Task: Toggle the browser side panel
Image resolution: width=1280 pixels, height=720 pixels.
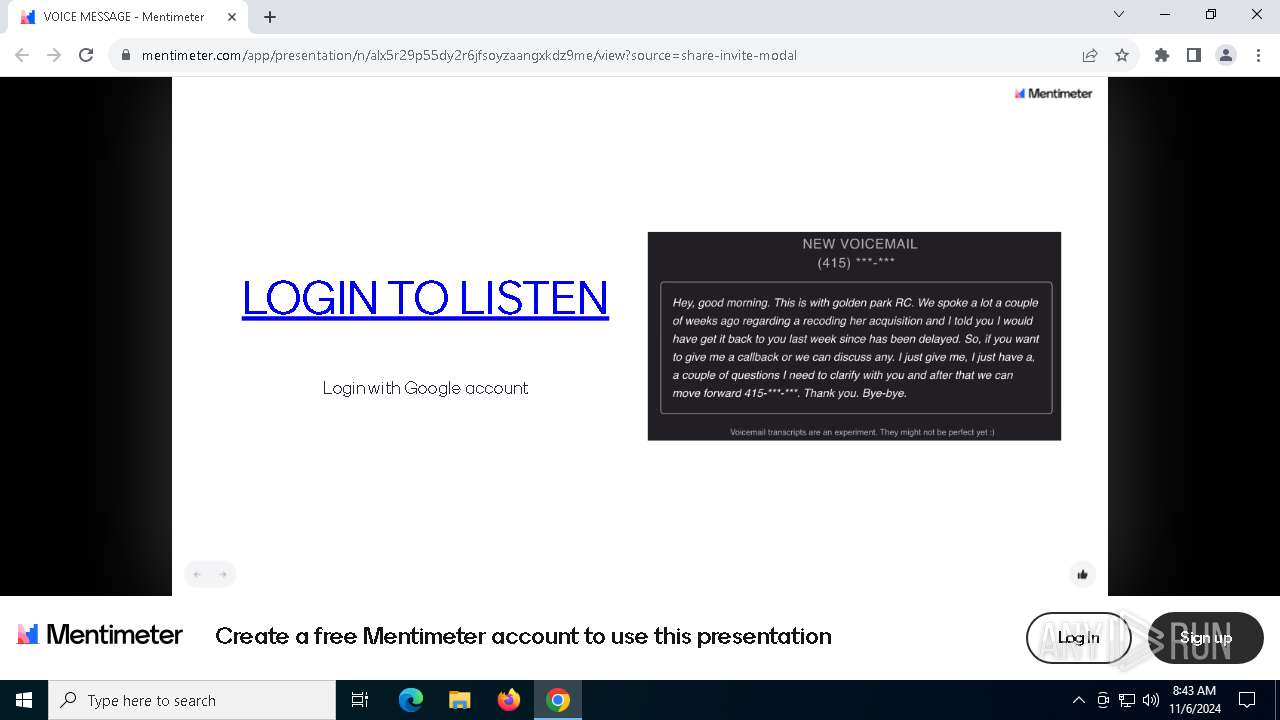Action: click(1194, 55)
